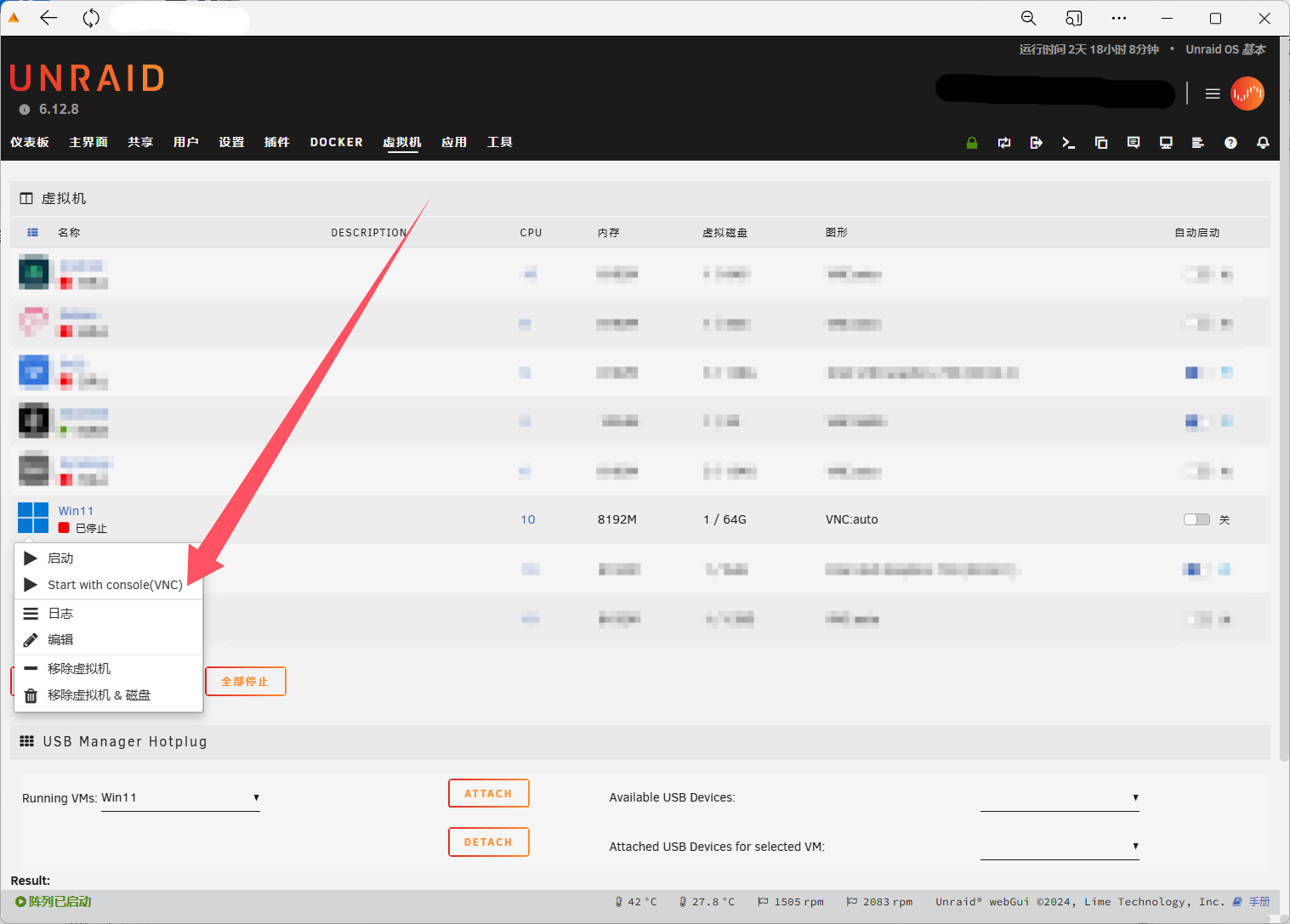Screen dimensions: 1290x924
Task: Click the ATTACH button
Action: (488, 793)
